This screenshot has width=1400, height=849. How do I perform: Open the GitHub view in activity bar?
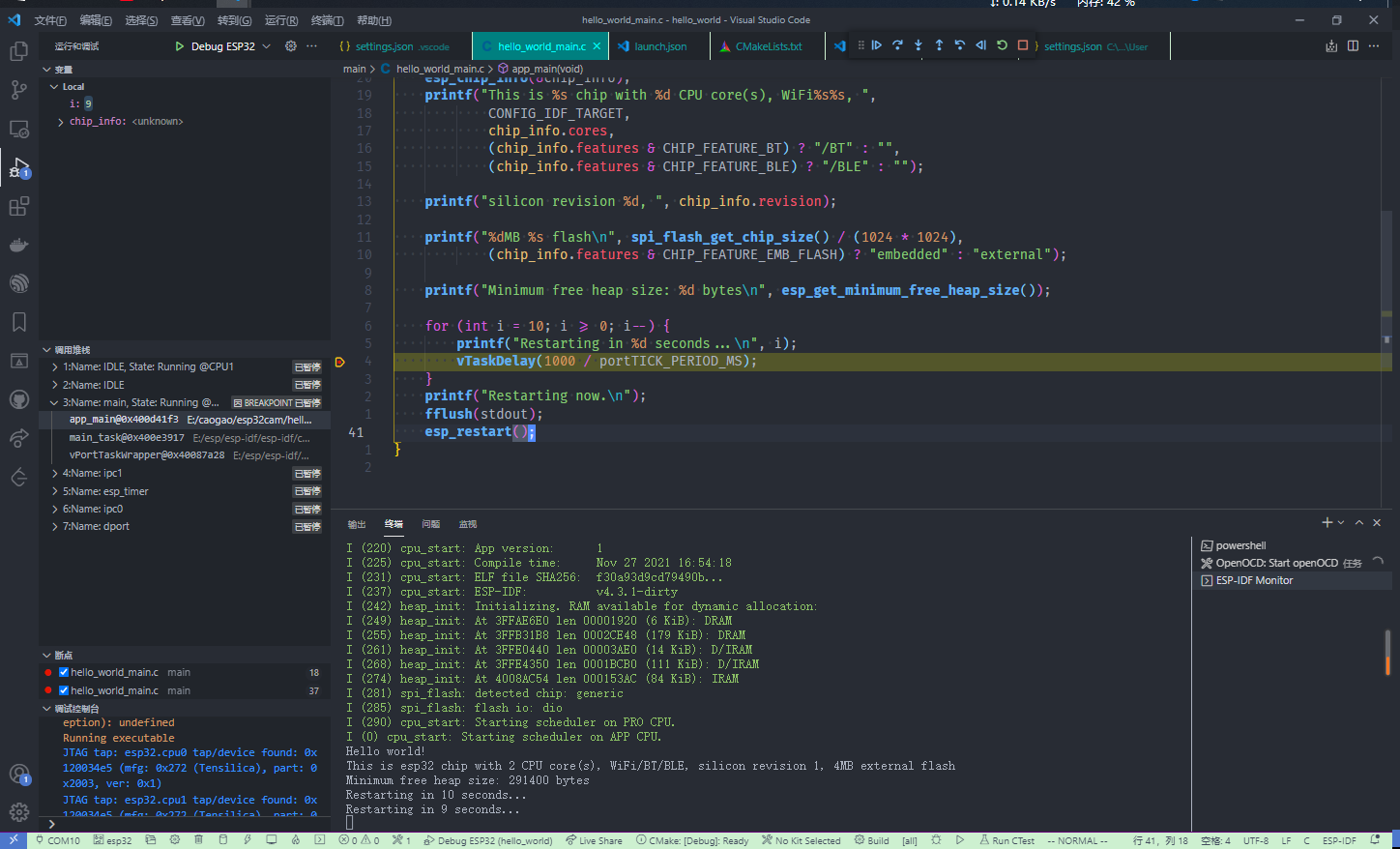pos(18,399)
